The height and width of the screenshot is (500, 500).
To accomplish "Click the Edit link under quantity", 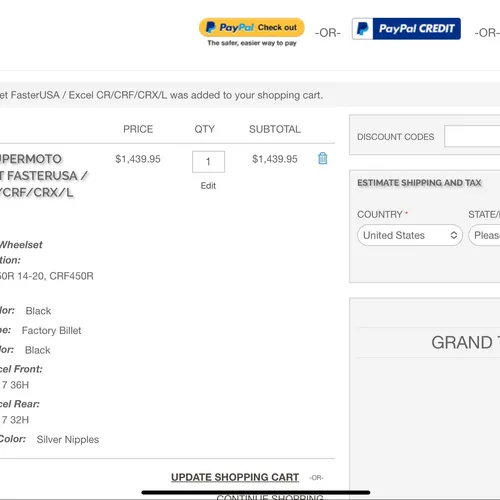I will point(208,186).
